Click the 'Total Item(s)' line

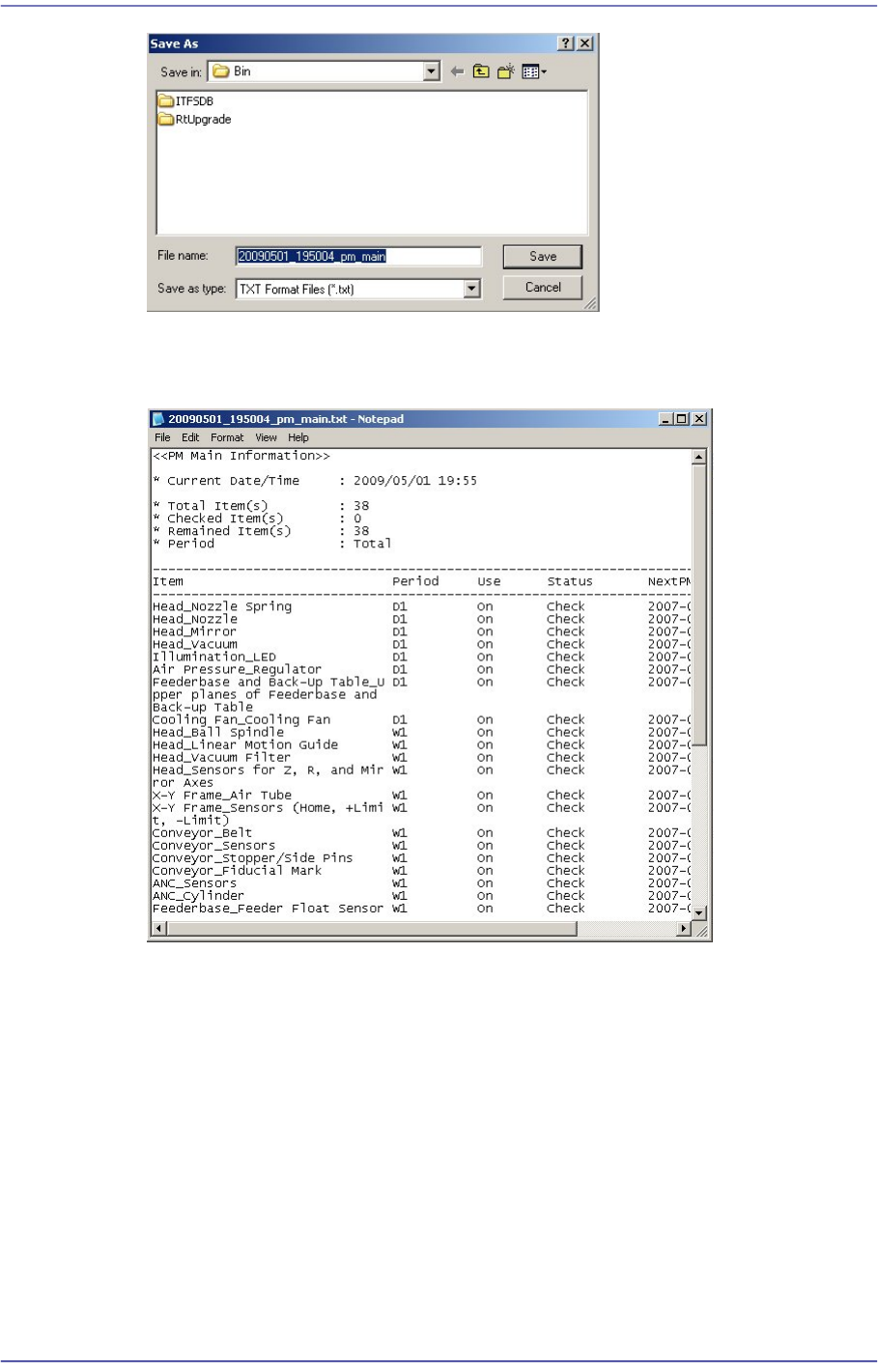coord(261,506)
